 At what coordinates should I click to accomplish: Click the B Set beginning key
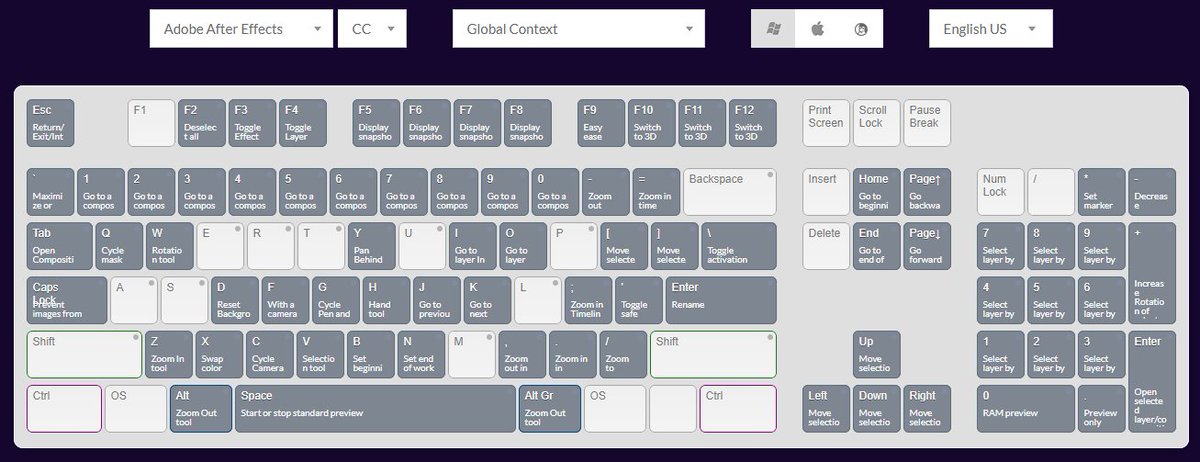[x=371, y=354]
